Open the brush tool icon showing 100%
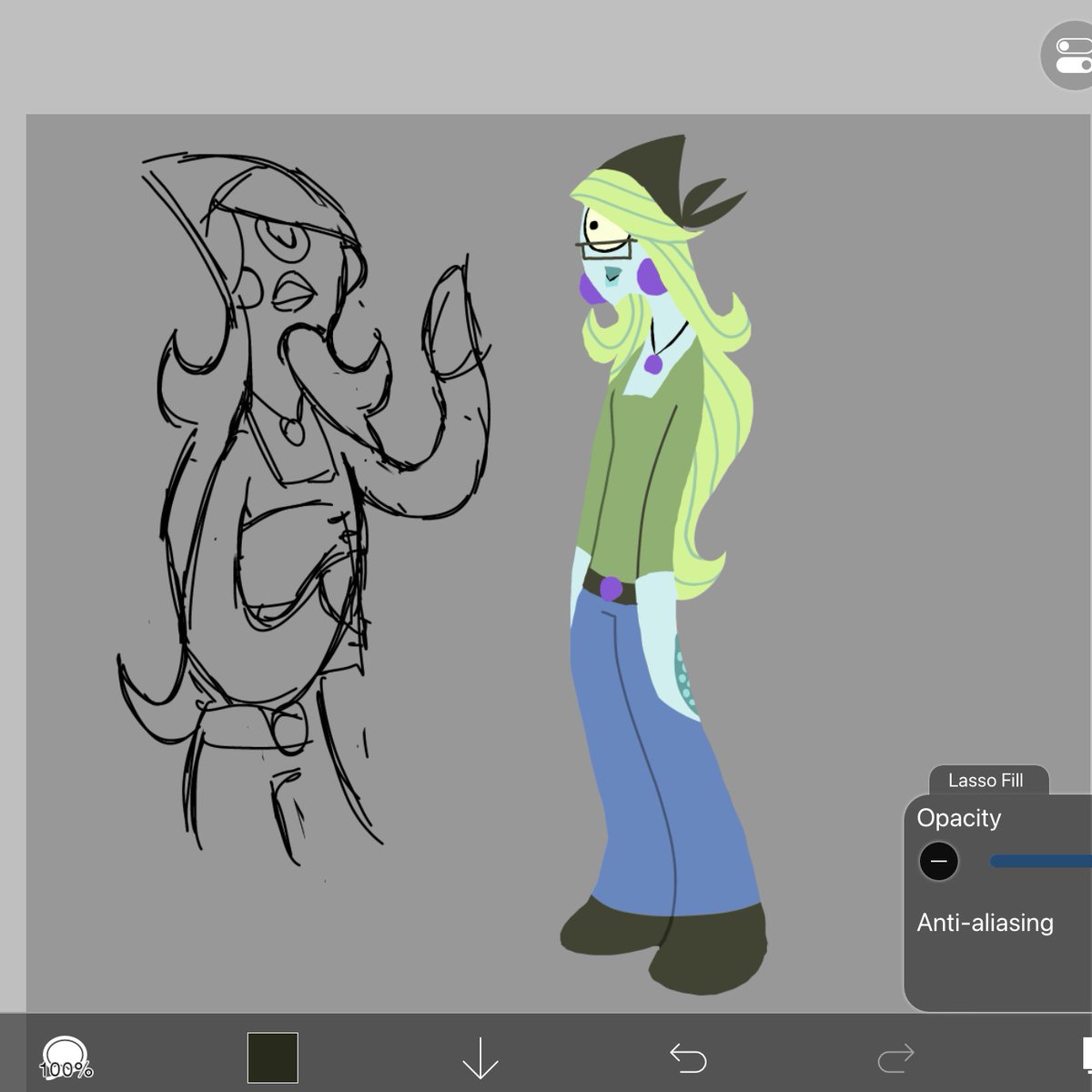 click(x=66, y=1058)
